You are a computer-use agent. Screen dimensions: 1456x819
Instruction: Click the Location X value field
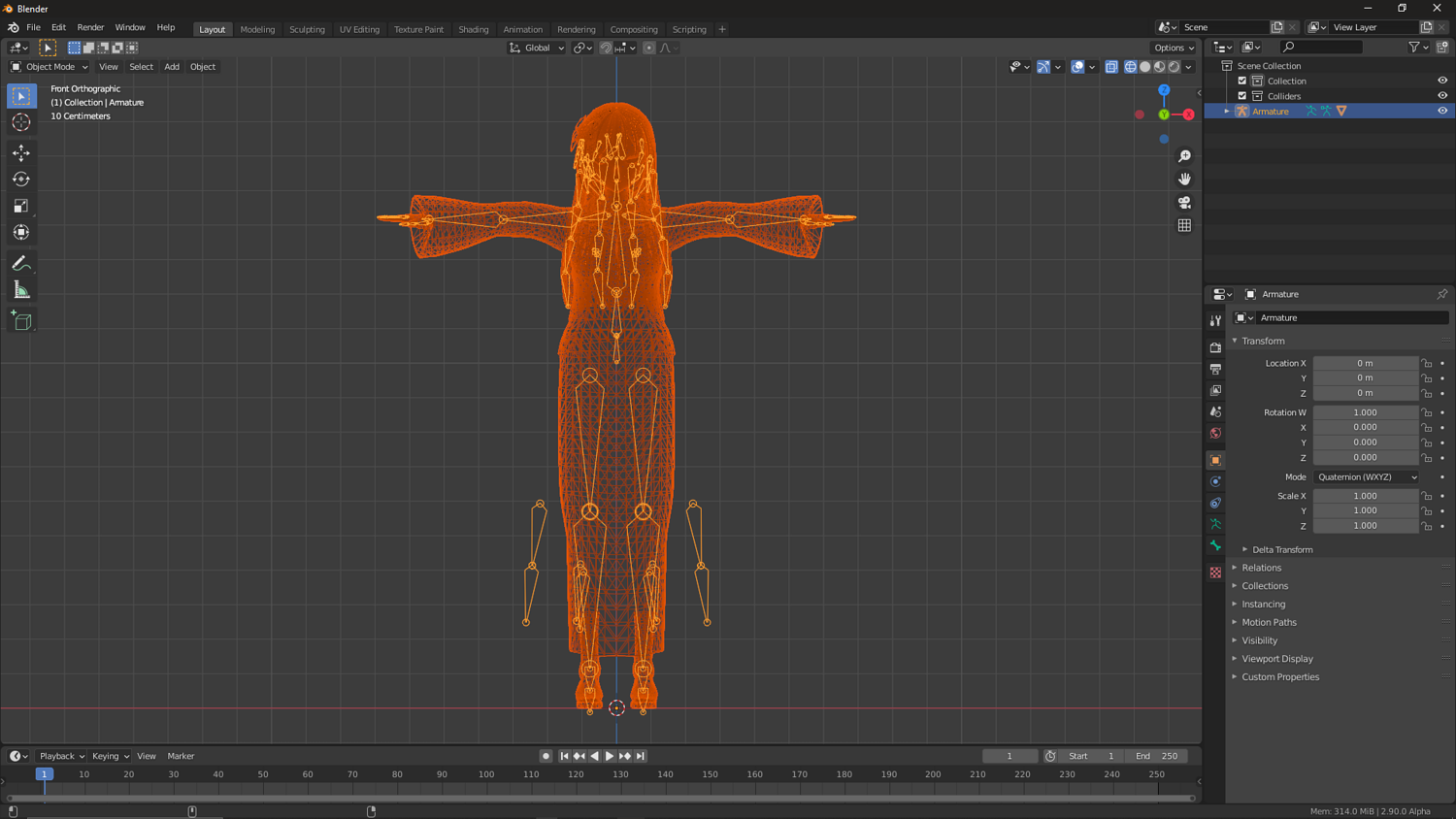[1365, 363]
